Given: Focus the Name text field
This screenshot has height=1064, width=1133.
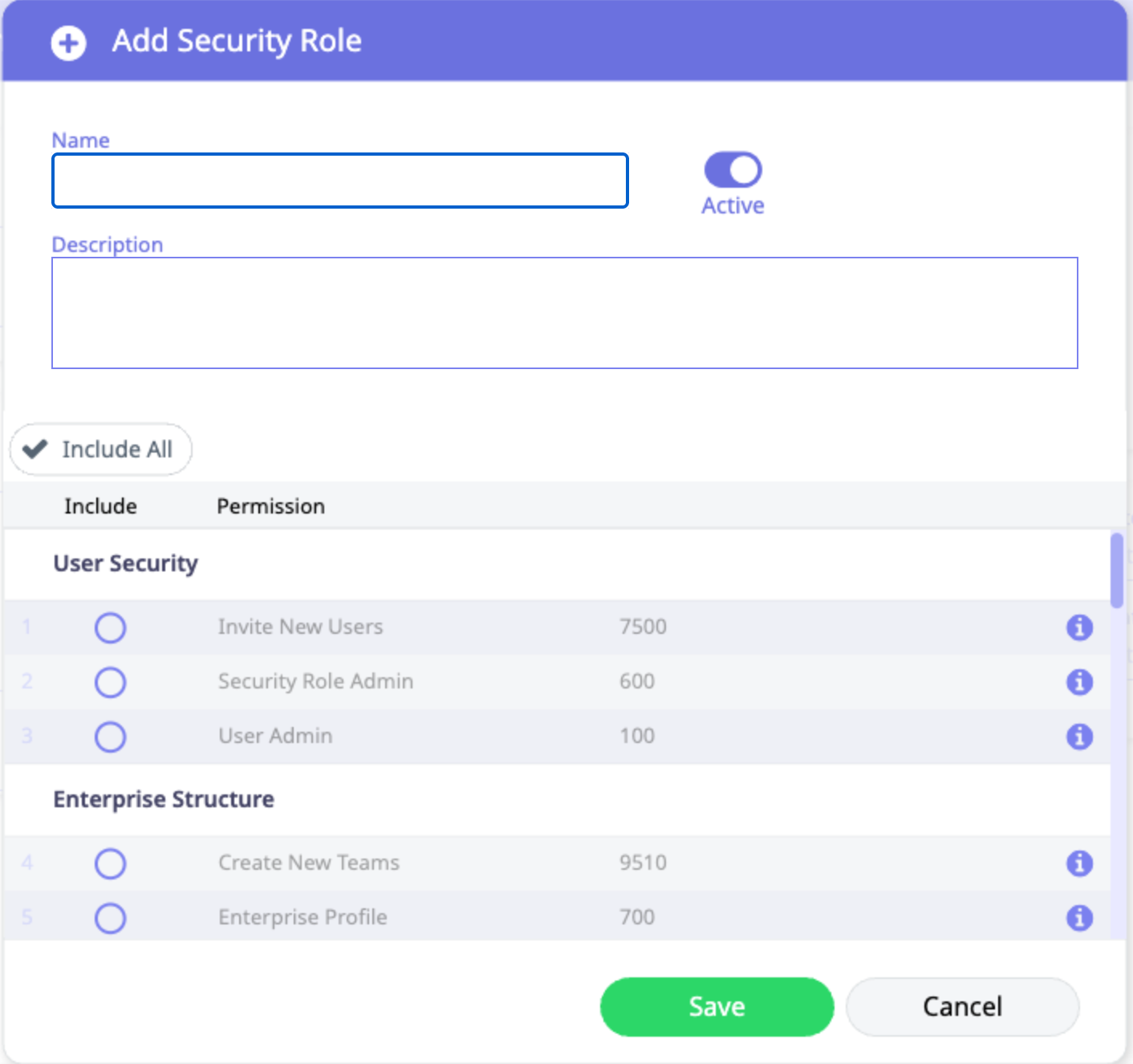Looking at the screenshot, I should click(x=340, y=181).
